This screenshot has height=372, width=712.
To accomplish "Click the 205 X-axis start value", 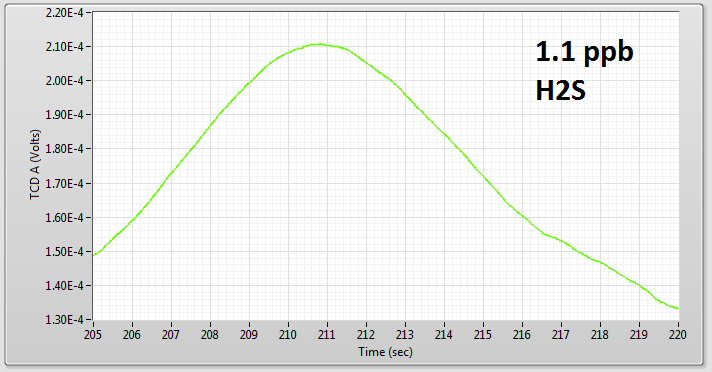I will coord(93,335).
